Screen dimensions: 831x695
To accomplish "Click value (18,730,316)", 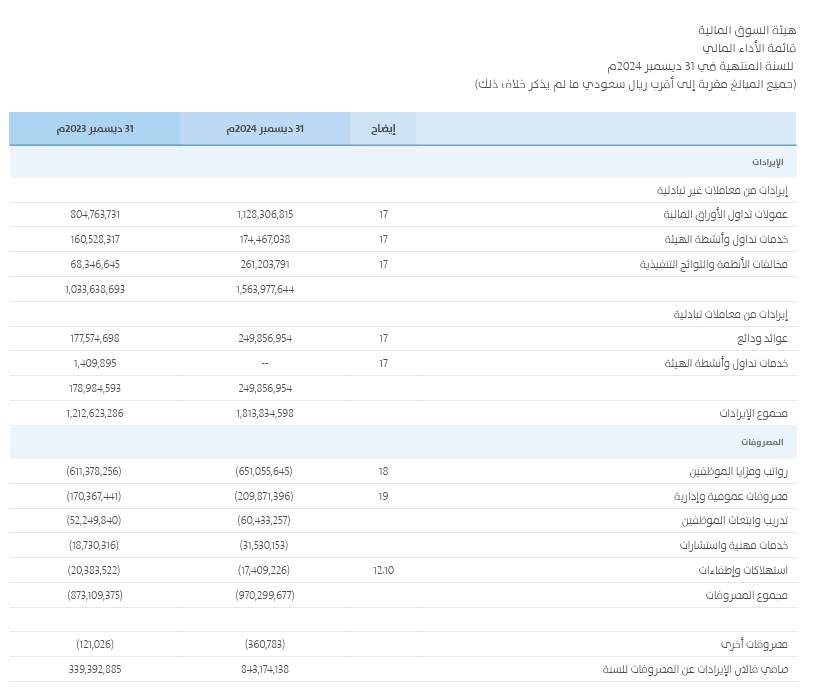I will (94, 546).
